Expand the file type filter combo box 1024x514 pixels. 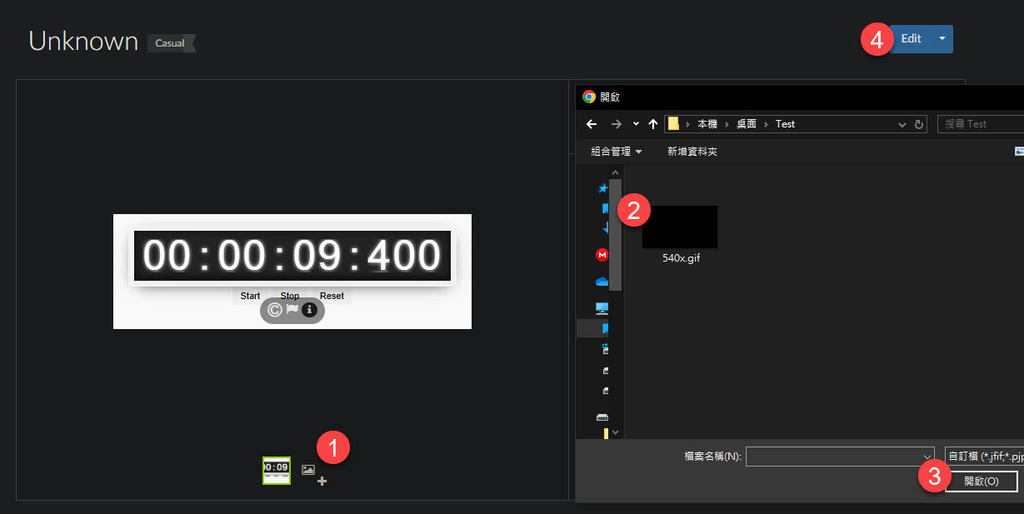click(985, 456)
